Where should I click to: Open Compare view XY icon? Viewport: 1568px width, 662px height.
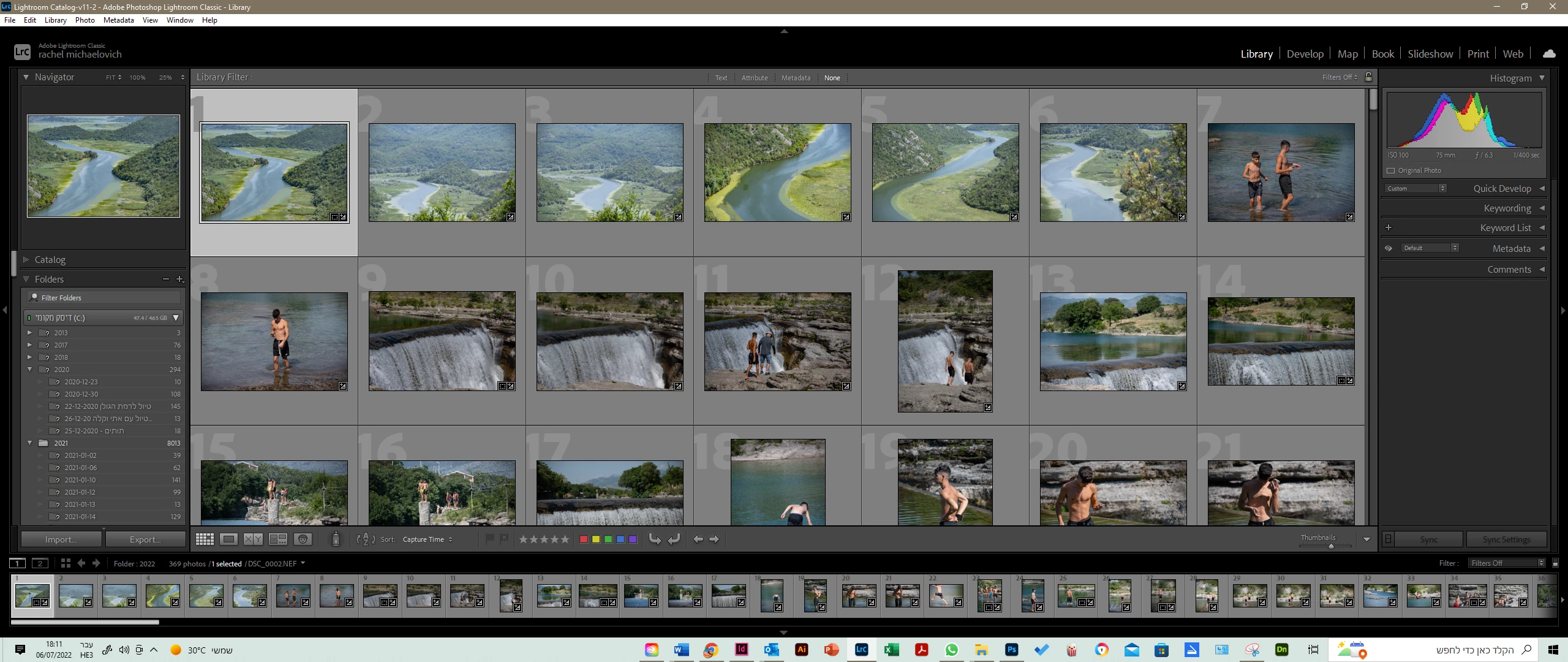click(x=253, y=539)
